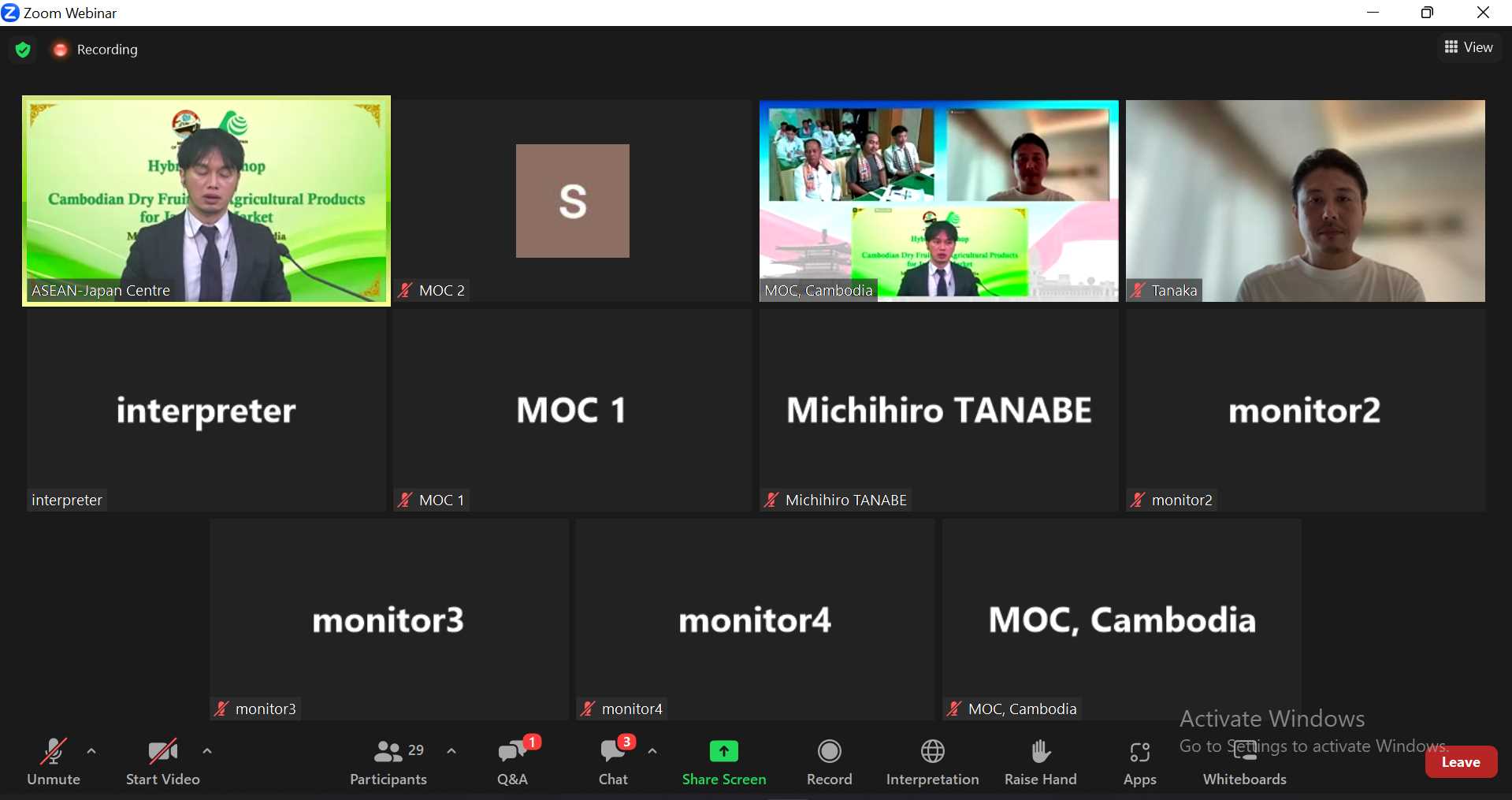The height and width of the screenshot is (800, 1512).
Task: Click the Zoom logo in title bar
Action: tap(10, 13)
